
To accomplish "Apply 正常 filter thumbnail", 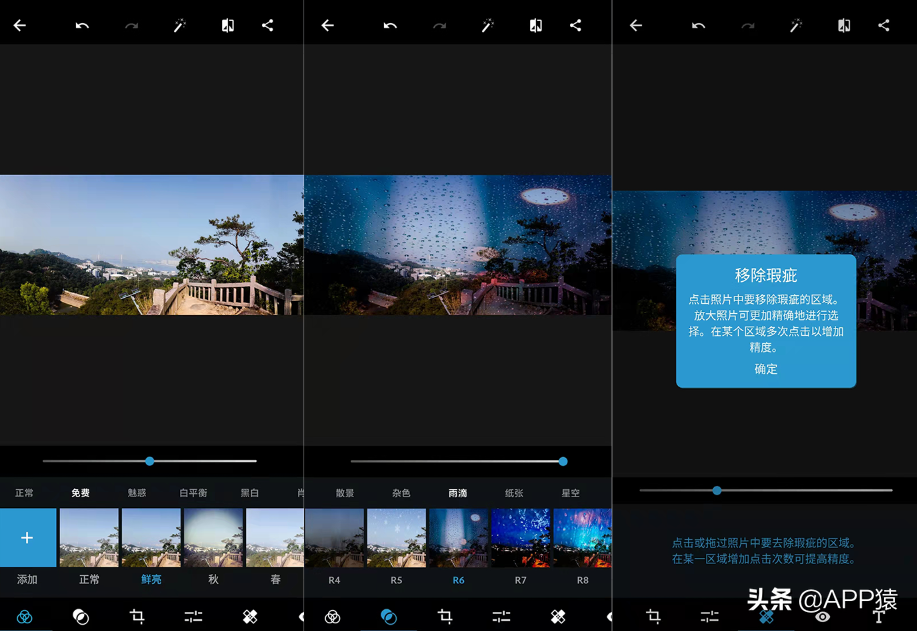I will coord(89,537).
